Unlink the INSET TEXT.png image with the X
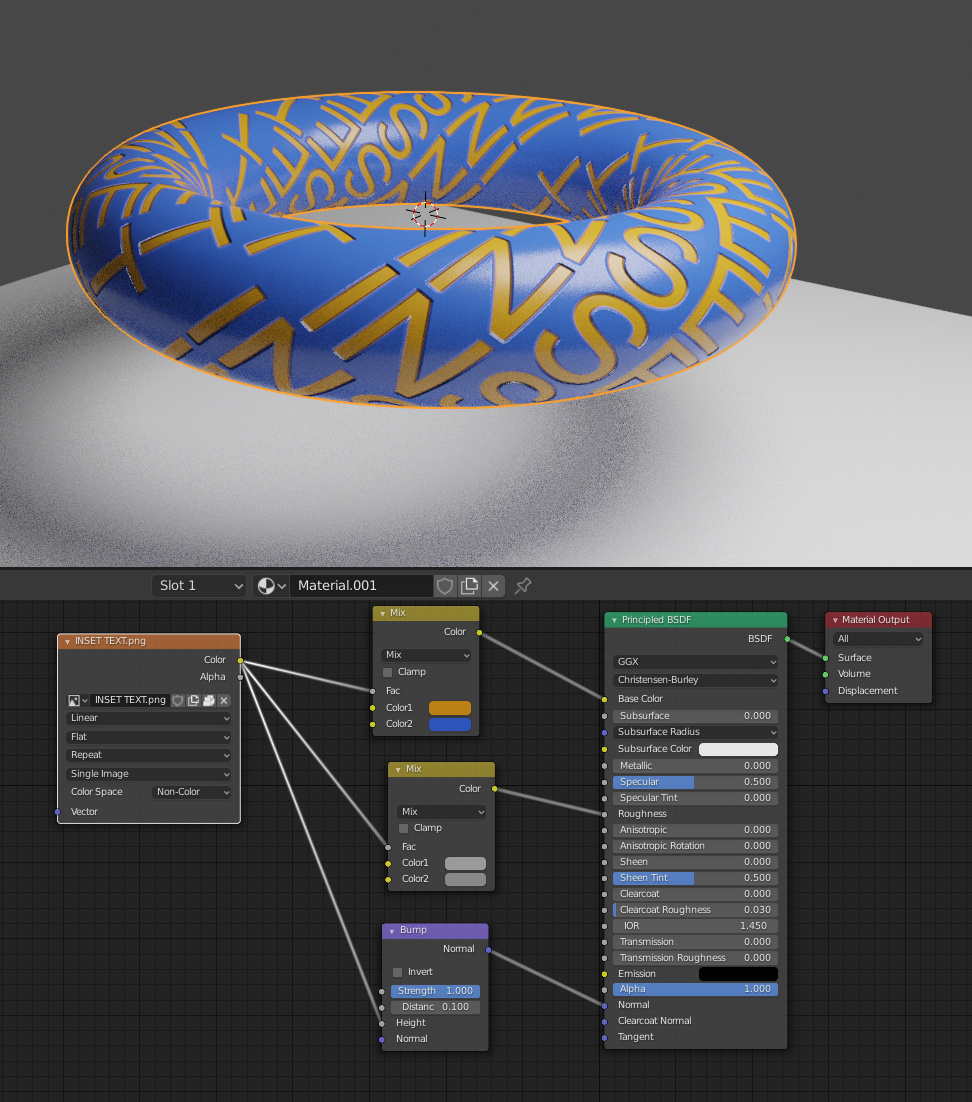972x1102 pixels. [x=224, y=700]
